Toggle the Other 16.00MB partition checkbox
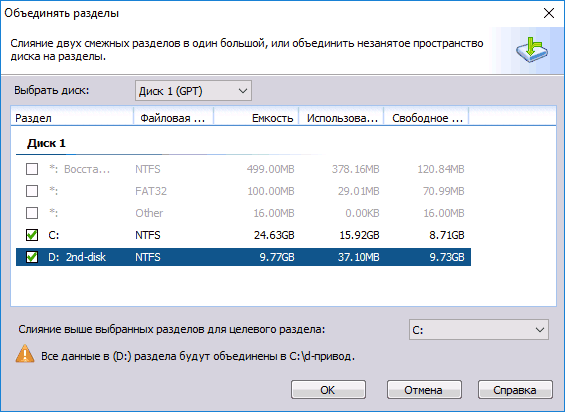The width and height of the screenshot is (565, 412). 32,213
